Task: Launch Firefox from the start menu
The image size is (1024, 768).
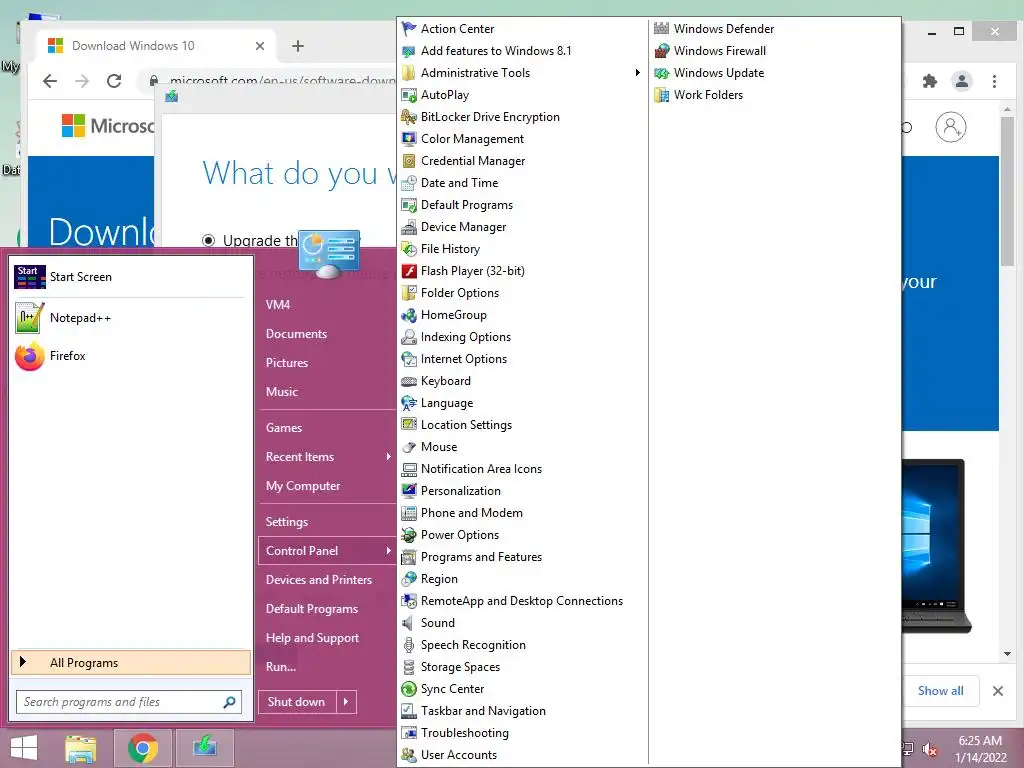Action: coord(131,356)
